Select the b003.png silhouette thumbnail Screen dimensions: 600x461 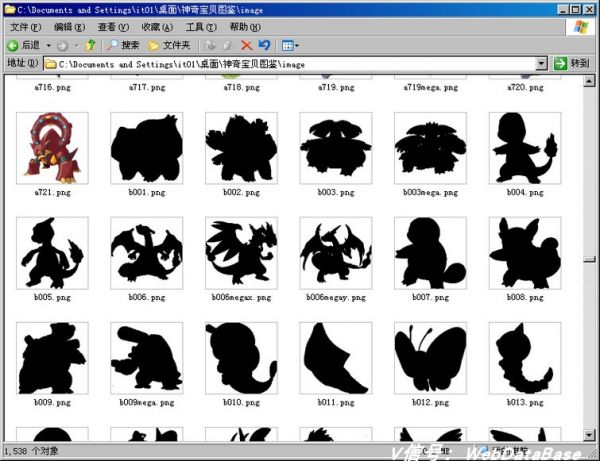tap(336, 148)
